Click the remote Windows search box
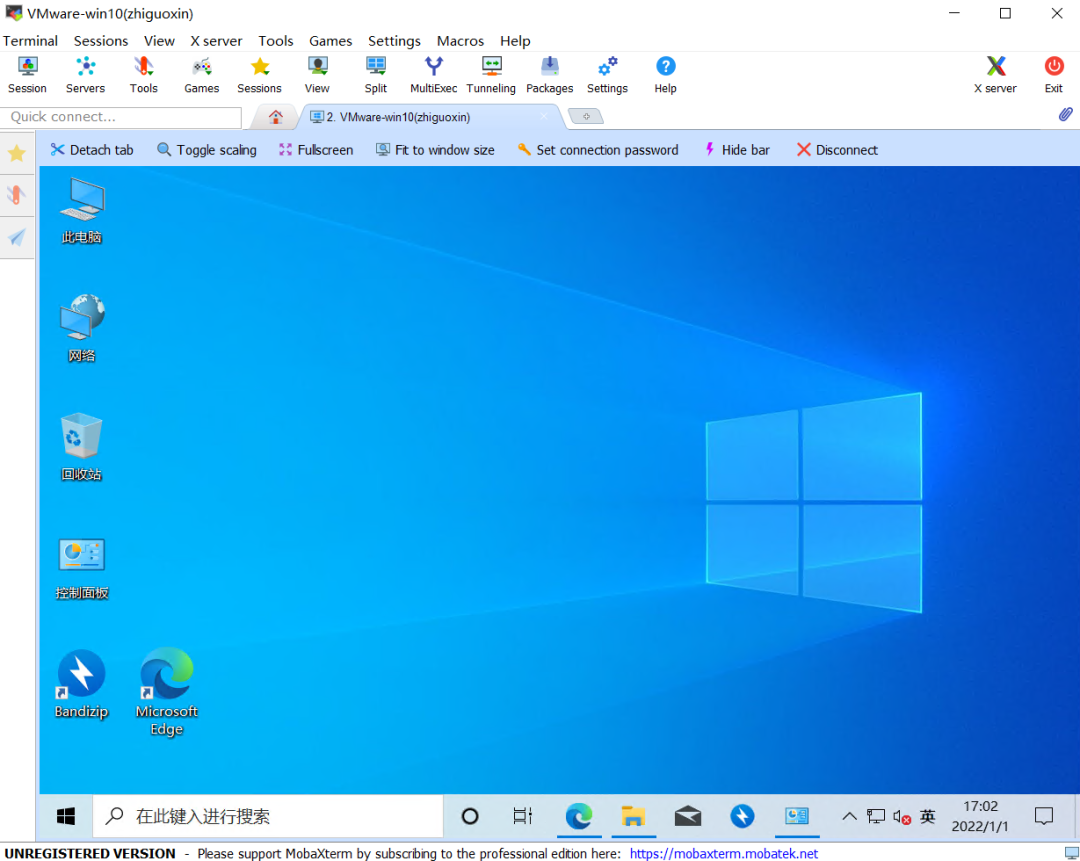1080x861 pixels. click(268, 816)
